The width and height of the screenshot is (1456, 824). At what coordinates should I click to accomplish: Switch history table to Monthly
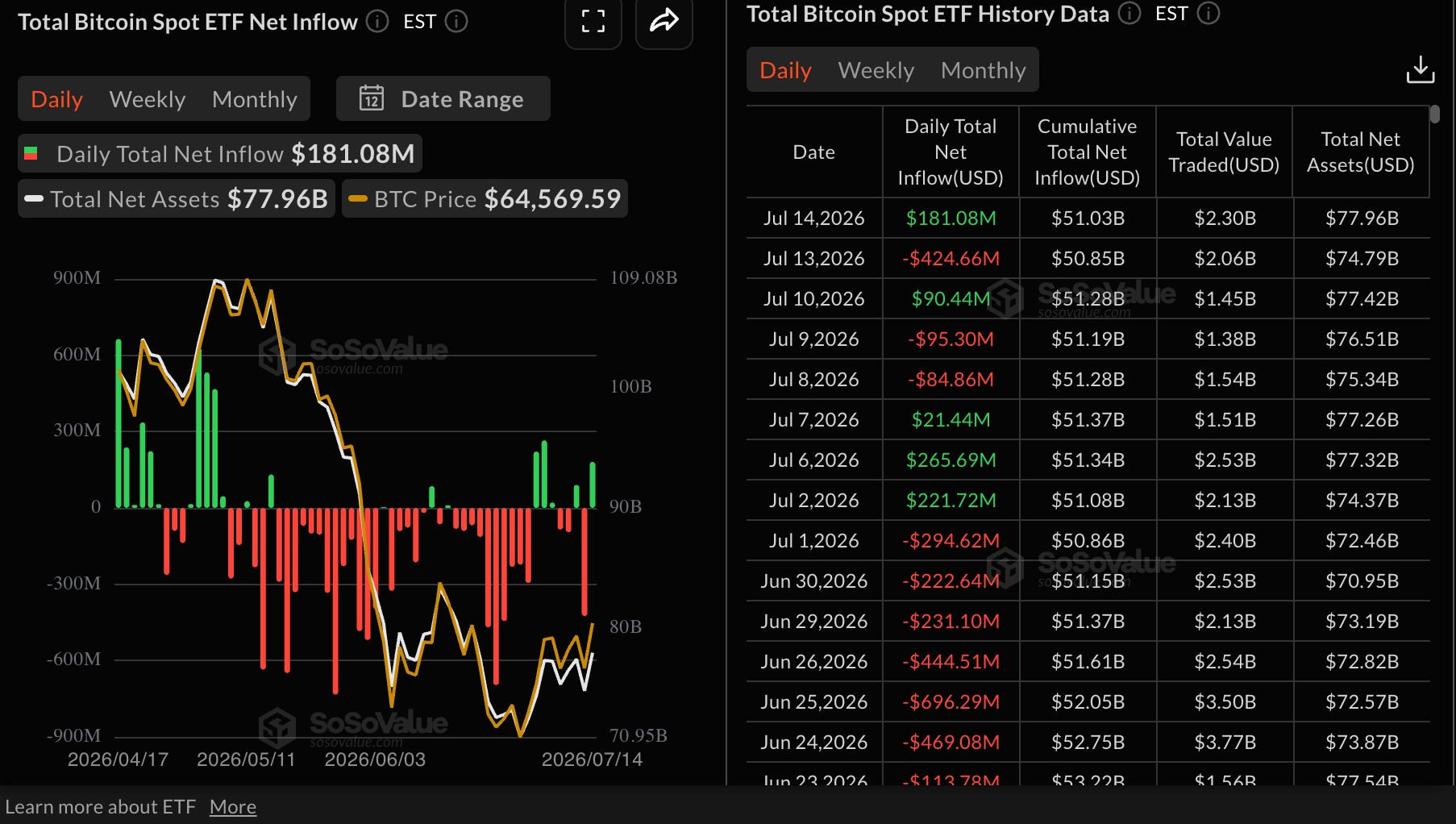[984, 70]
